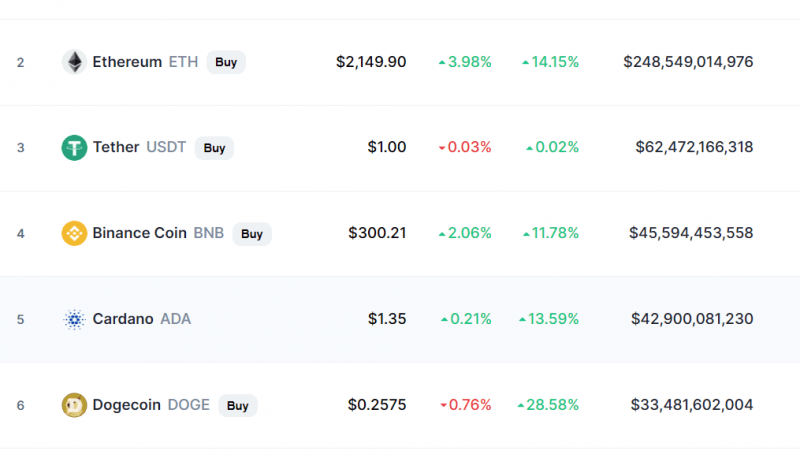Click Binance Coin's price $300.21
This screenshot has width=800, height=458.
[377, 234]
